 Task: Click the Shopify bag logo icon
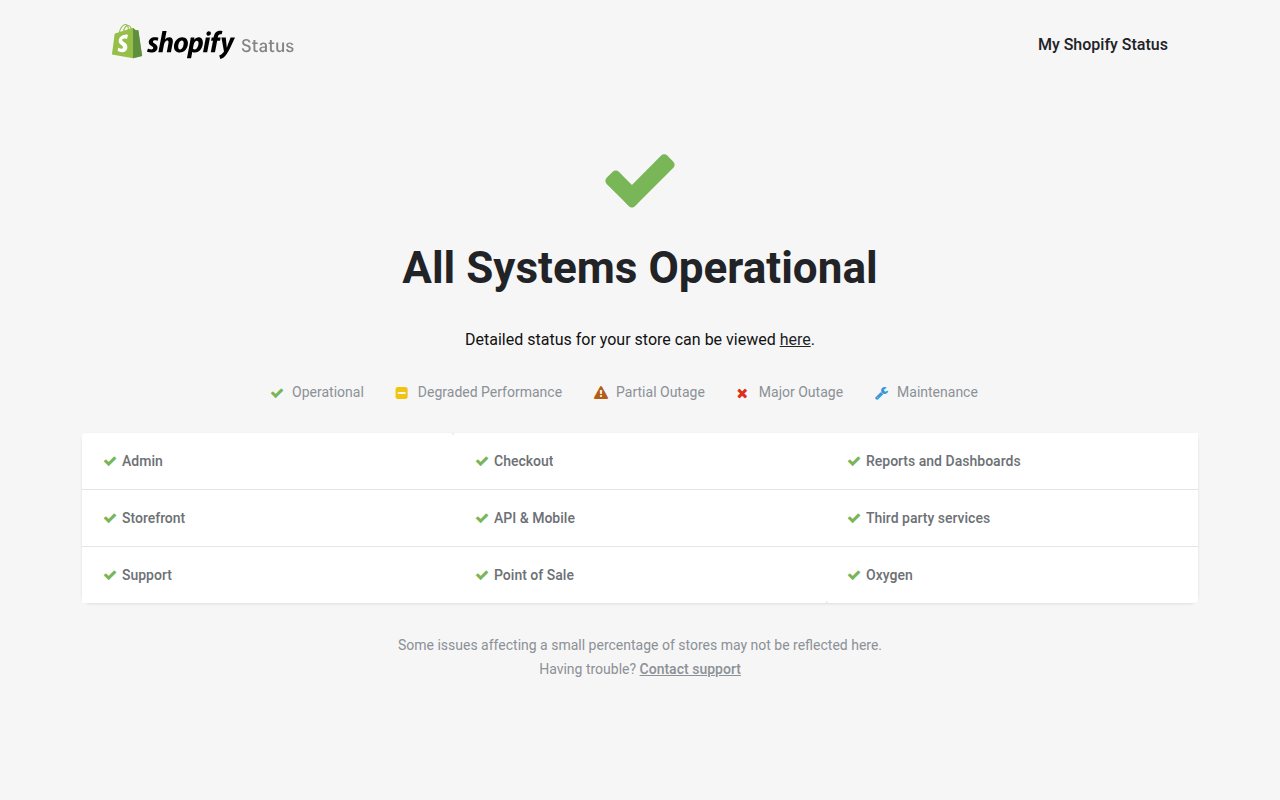click(x=126, y=42)
